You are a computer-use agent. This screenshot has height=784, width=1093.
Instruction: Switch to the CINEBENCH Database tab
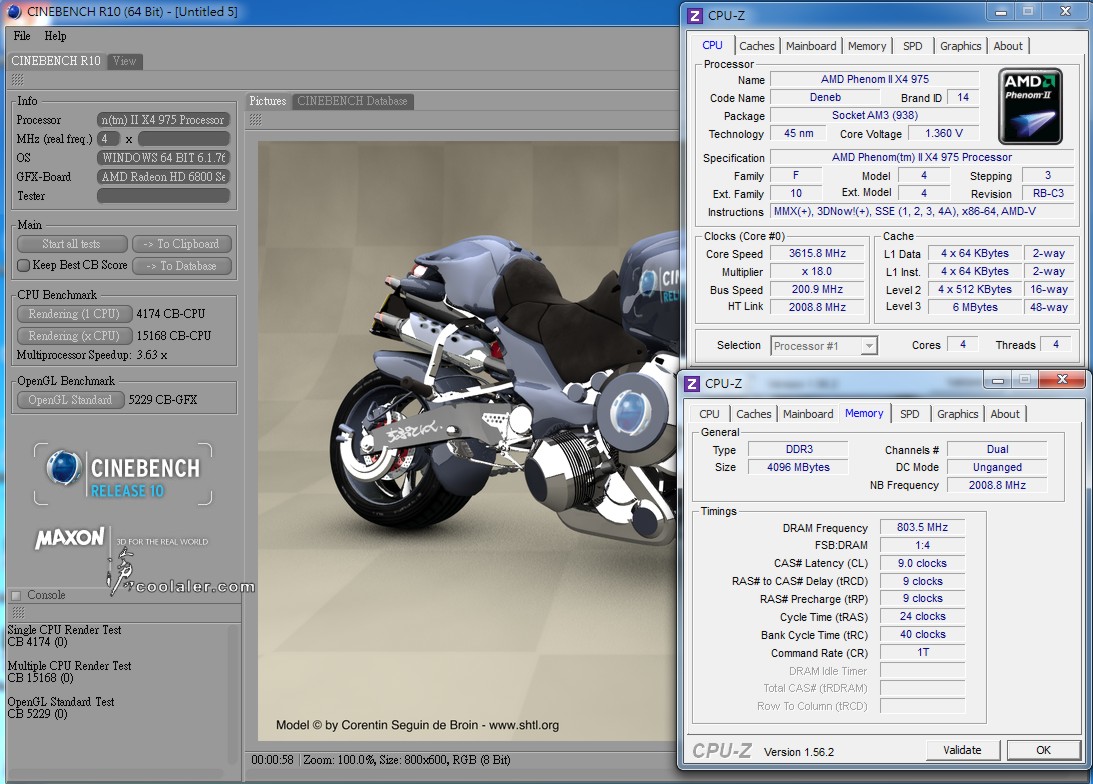352,101
